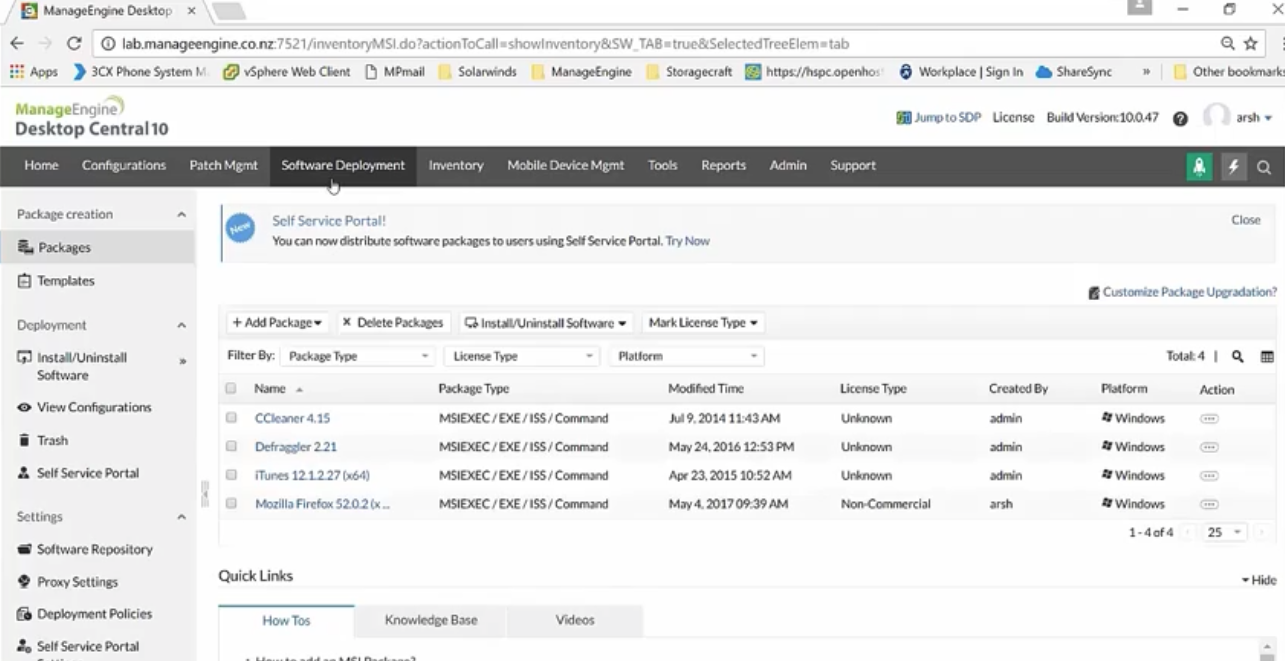1285x661 pixels.
Task: Check the iTunes 12.1.2.27 row checkbox
Action: tap(231, 475)
